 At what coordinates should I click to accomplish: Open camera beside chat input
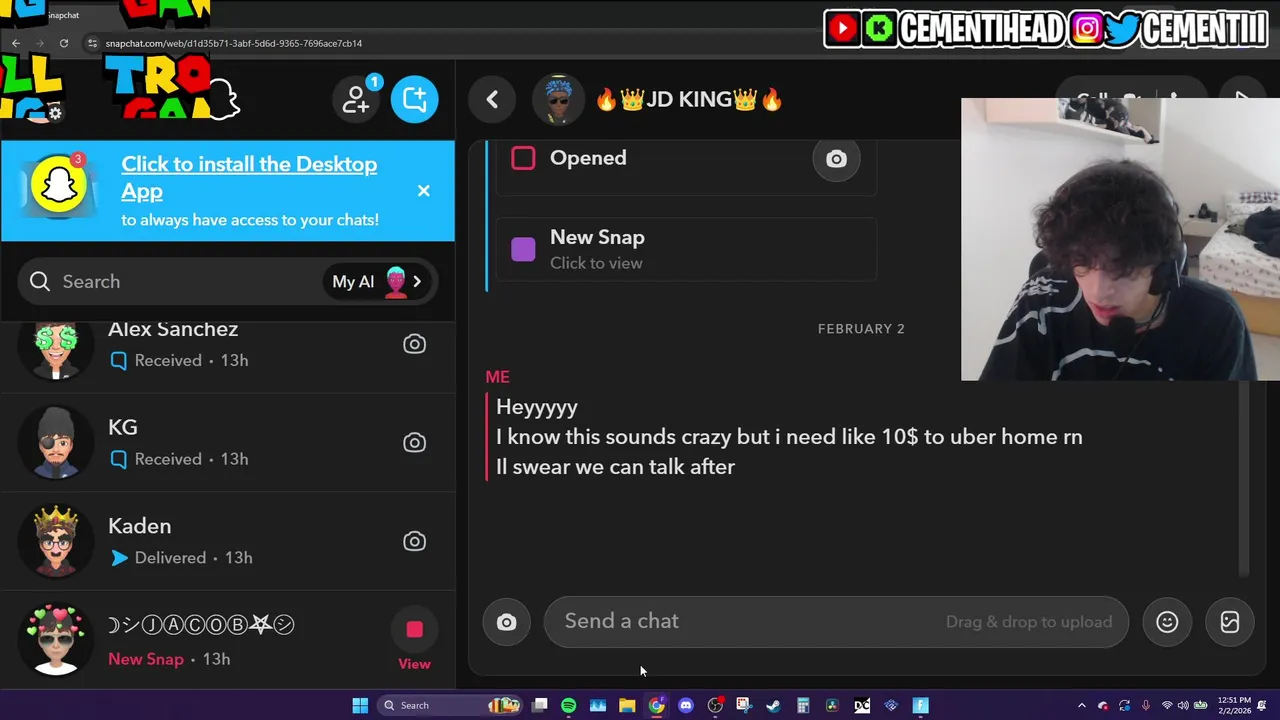point(506,622)
